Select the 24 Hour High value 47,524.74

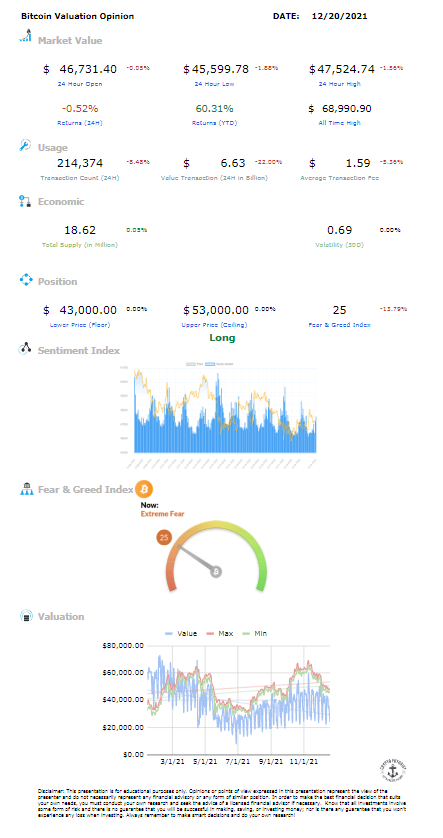click(346, 69)
